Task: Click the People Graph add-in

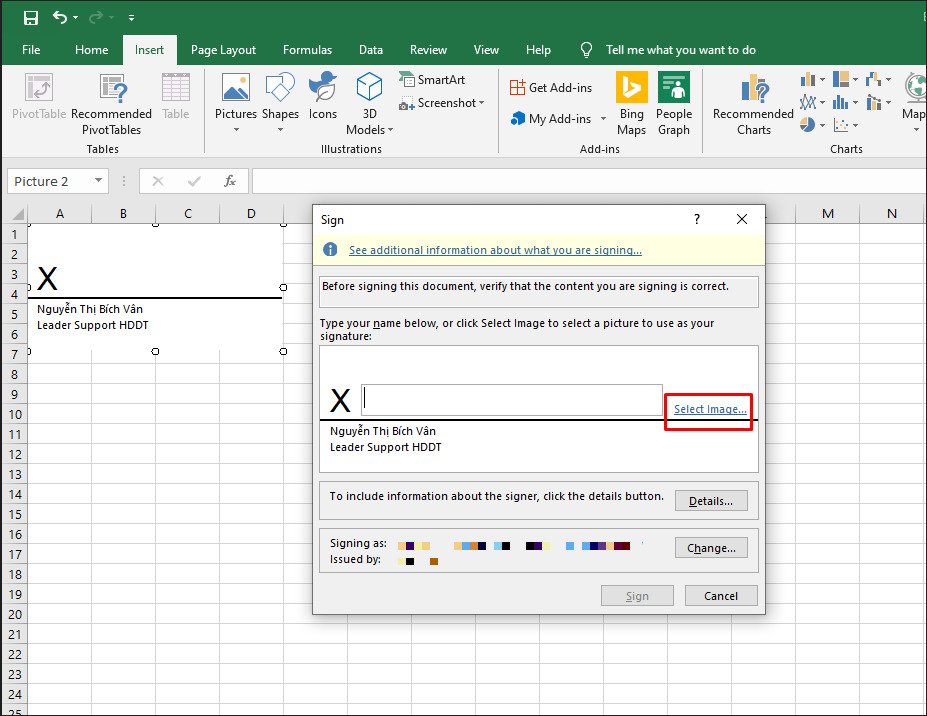Action: coord(674,104)
